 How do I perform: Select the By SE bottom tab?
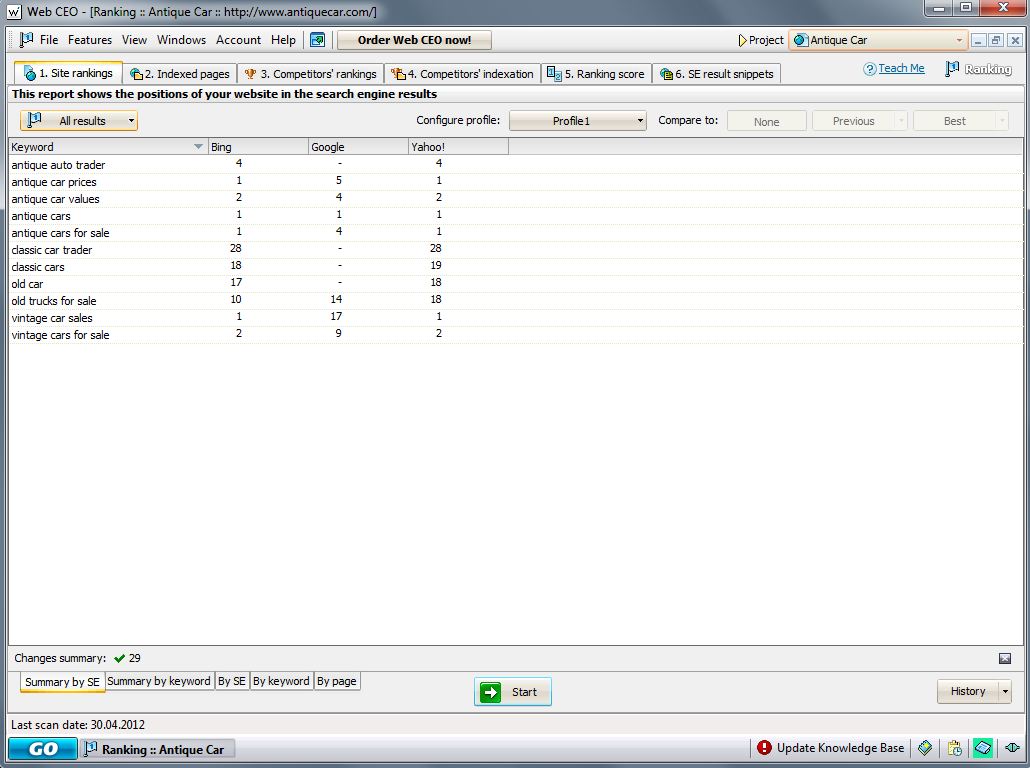[232, 681]
